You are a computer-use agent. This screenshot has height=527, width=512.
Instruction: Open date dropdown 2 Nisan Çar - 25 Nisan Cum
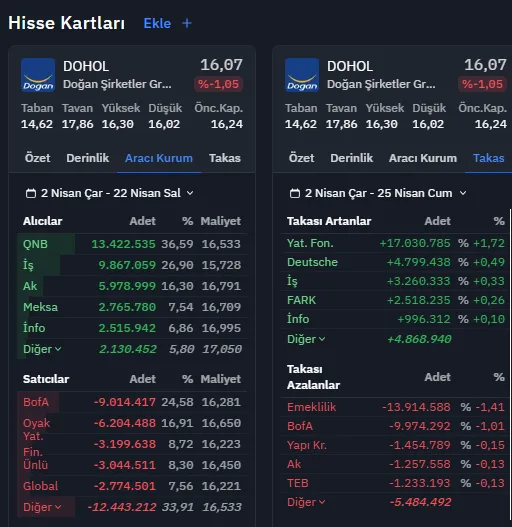coord(378,193)
